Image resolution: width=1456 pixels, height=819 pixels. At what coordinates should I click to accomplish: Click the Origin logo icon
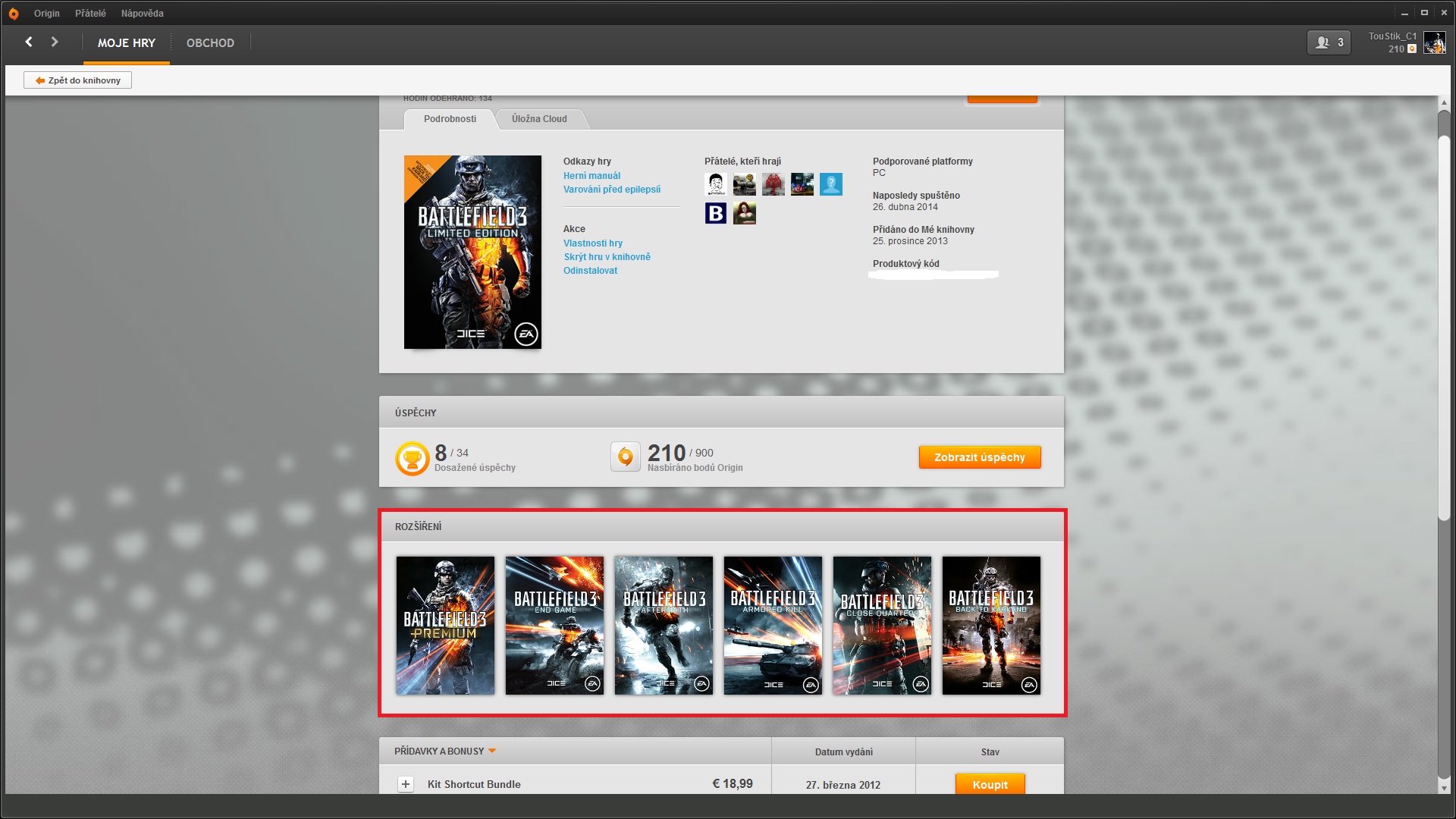pyautogui.click(x=14, y=14)
